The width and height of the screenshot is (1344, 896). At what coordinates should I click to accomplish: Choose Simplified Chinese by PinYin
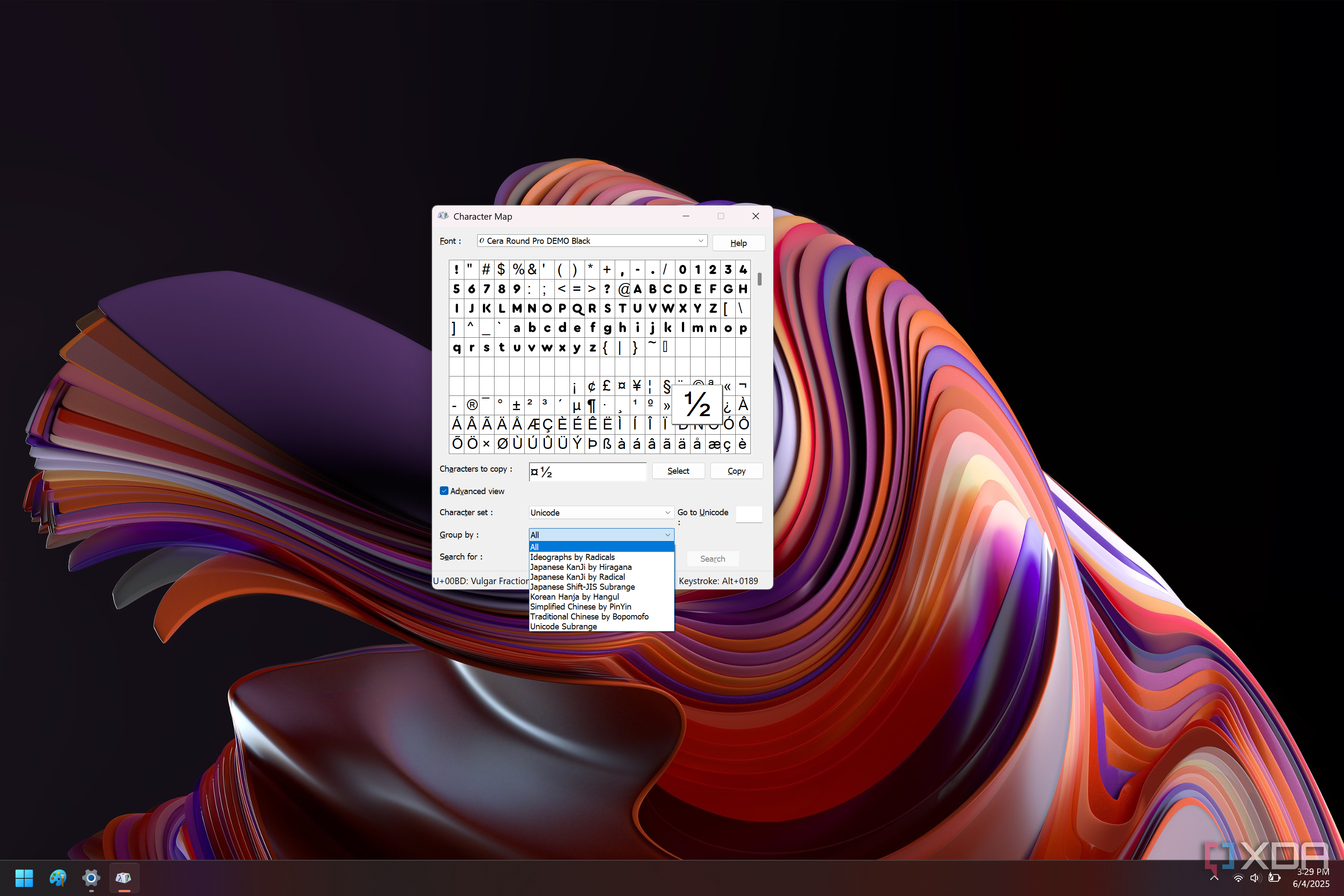pos(601,607)
